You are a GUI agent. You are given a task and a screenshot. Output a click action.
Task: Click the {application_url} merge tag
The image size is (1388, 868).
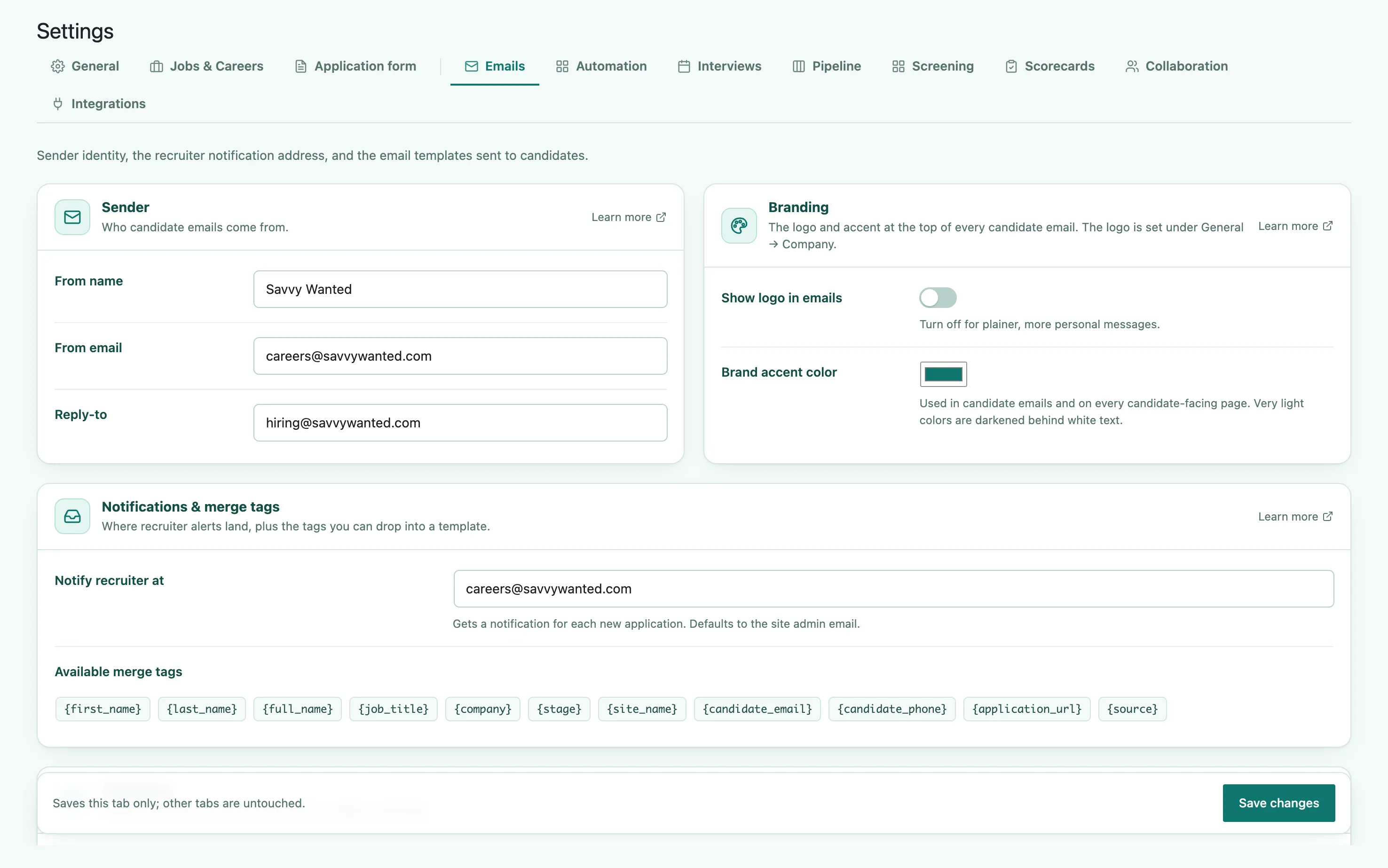[1027, 709]
